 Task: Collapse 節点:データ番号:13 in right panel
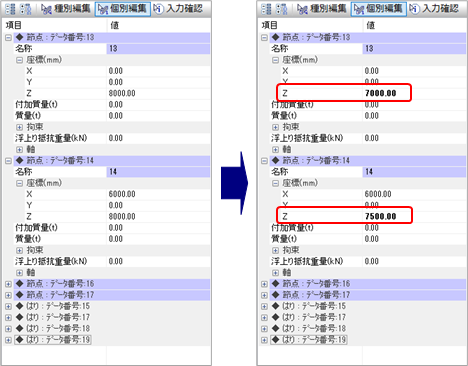(264, 38)
